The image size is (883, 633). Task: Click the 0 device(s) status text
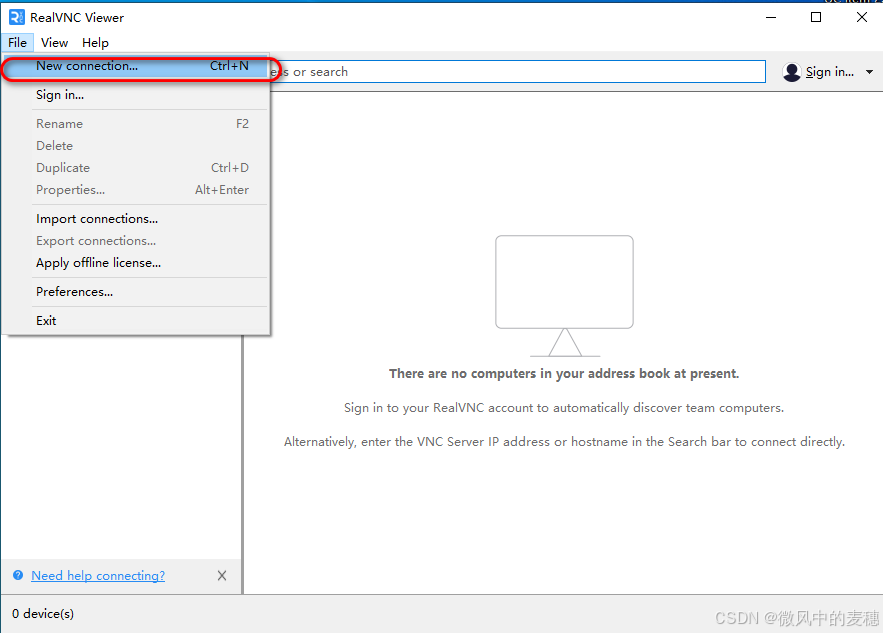click(43, 614)
